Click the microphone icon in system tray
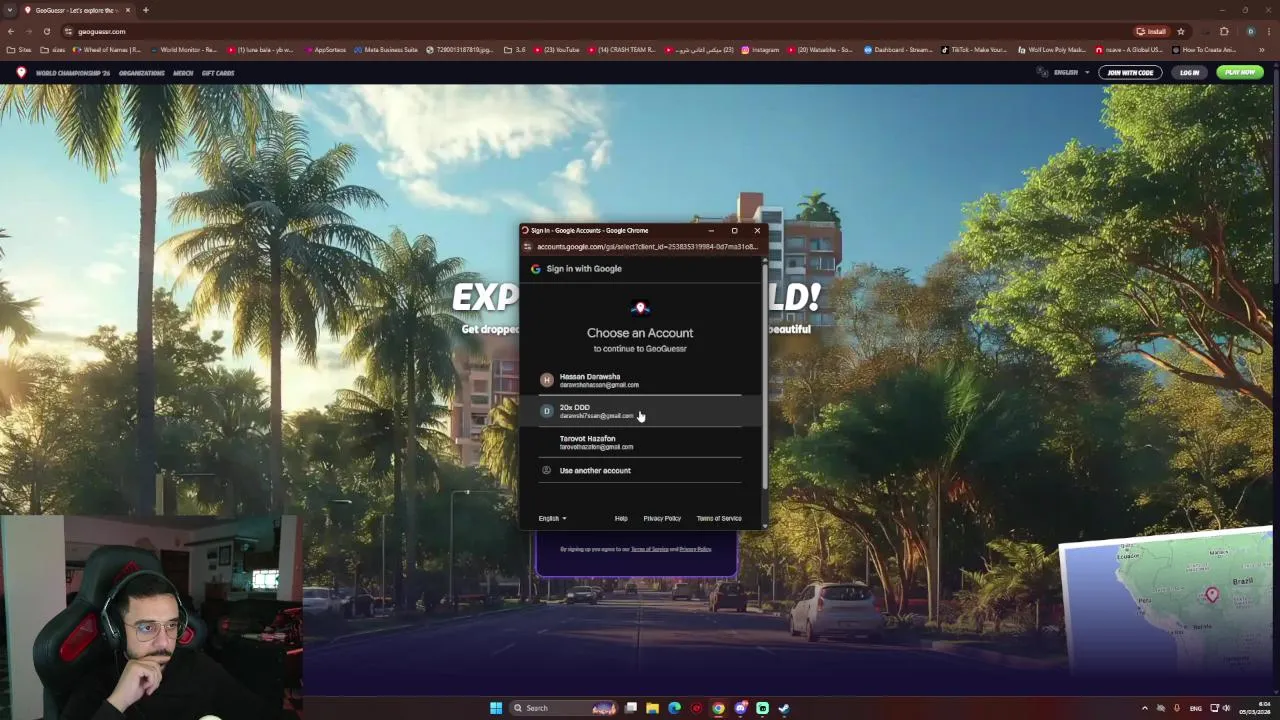The width and height of the screenshot is (1280, 720). pyautogui.click(x=1177, y=708)
